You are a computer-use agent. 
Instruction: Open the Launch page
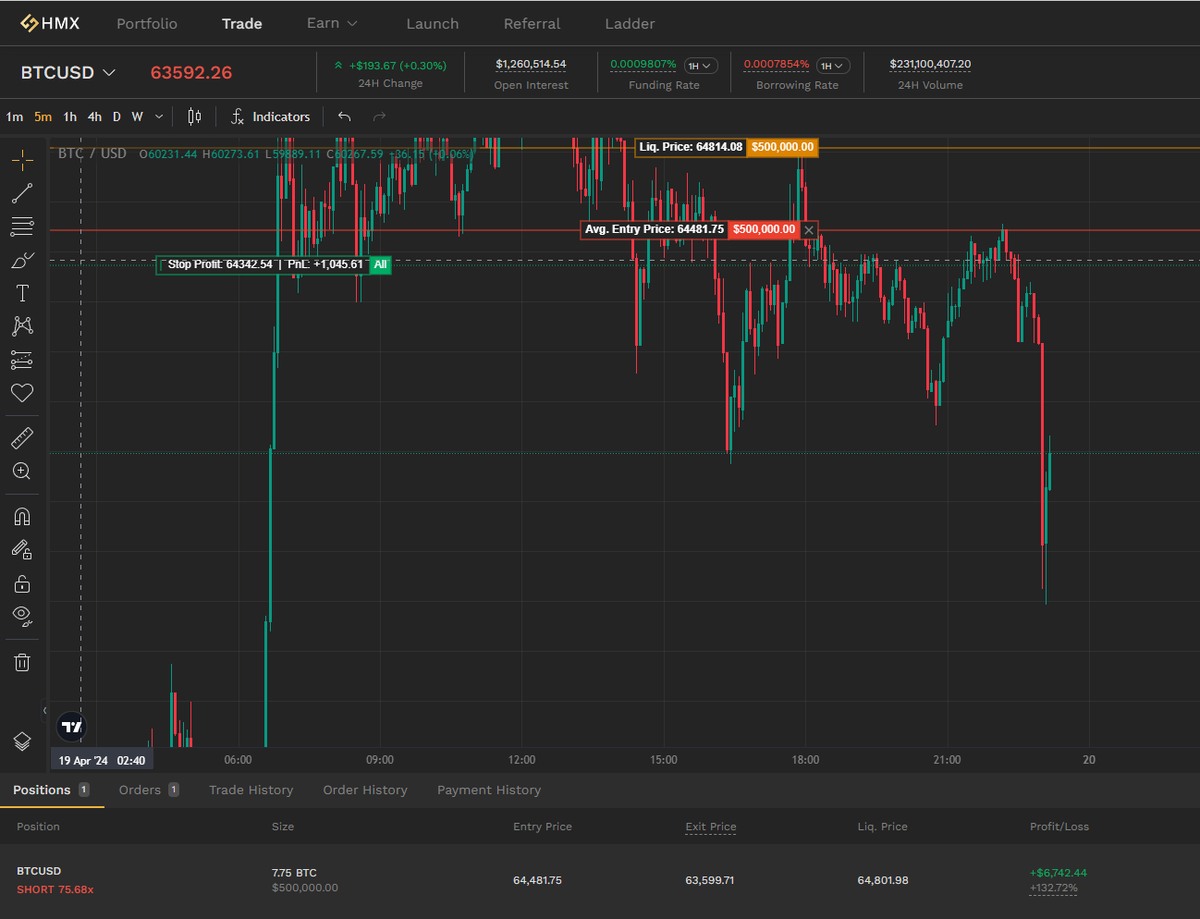click(x=432, y=23)
